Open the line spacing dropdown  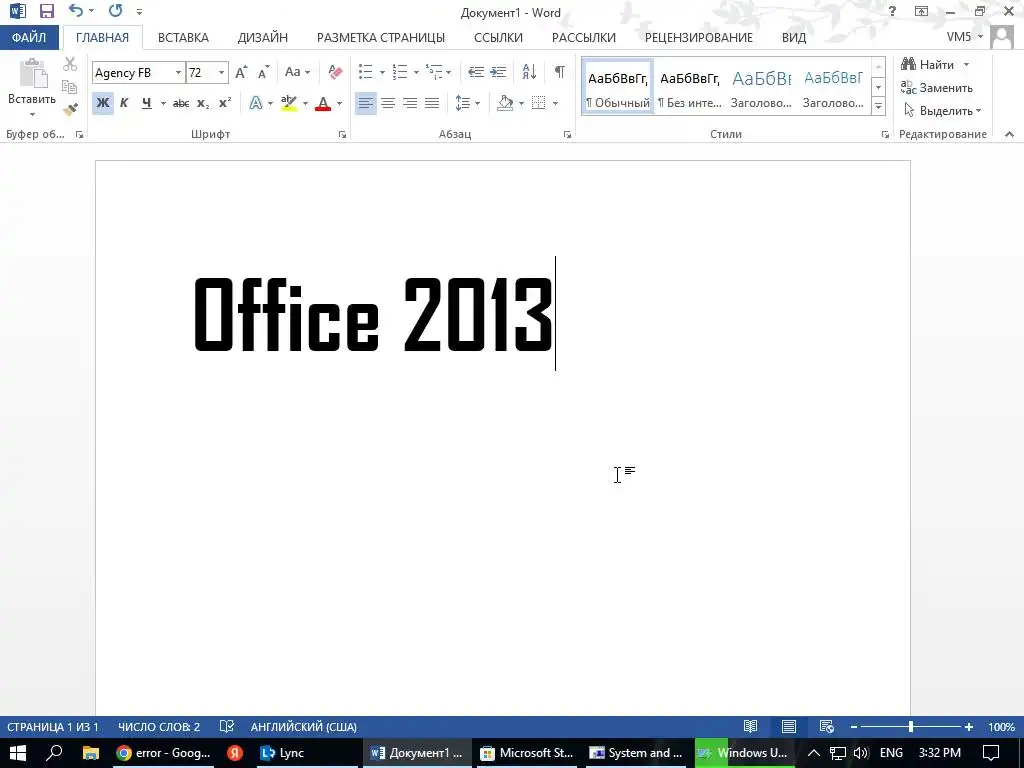click(x=468, y=103)
